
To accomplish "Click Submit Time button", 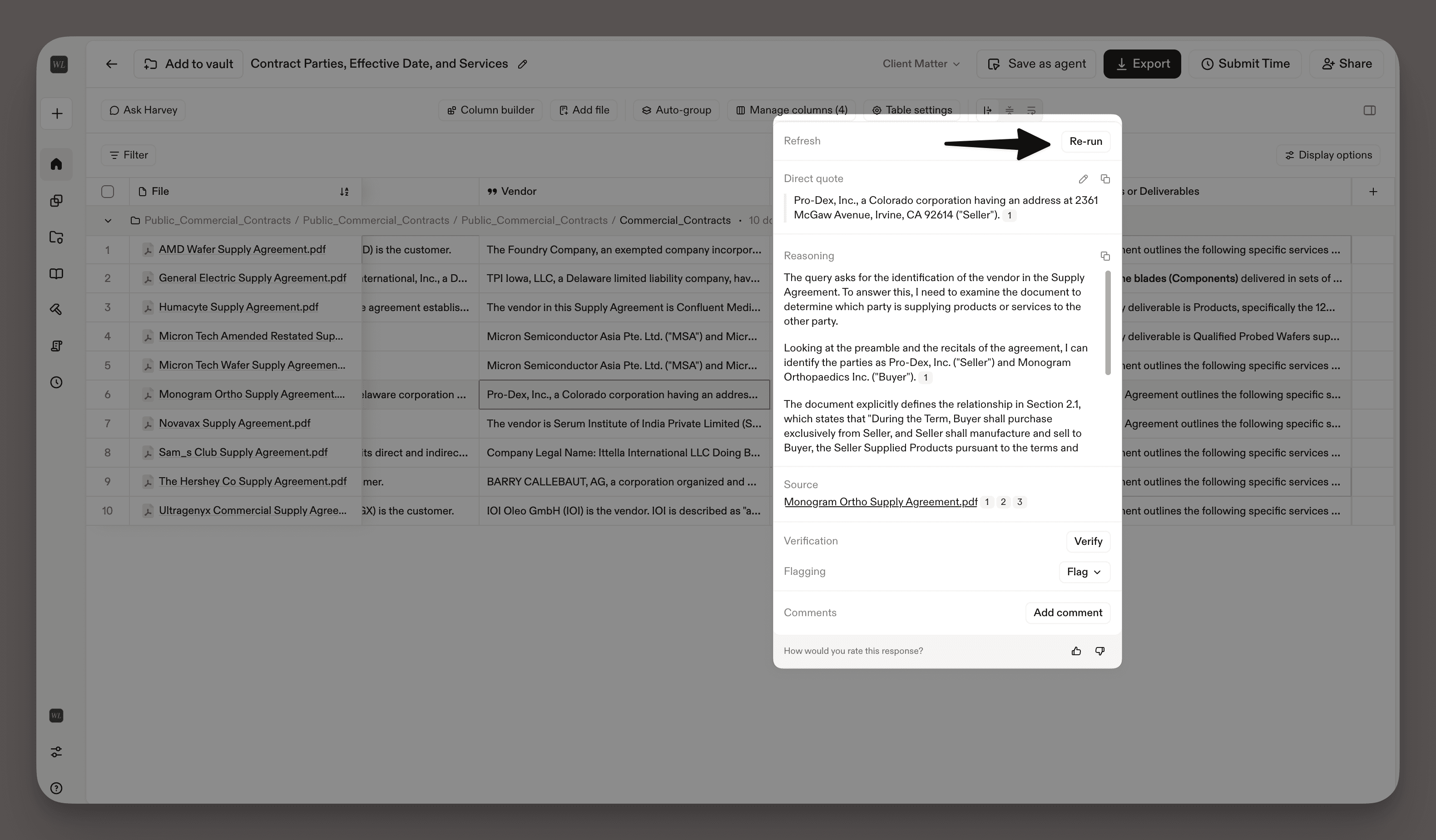I will 1244,64.
